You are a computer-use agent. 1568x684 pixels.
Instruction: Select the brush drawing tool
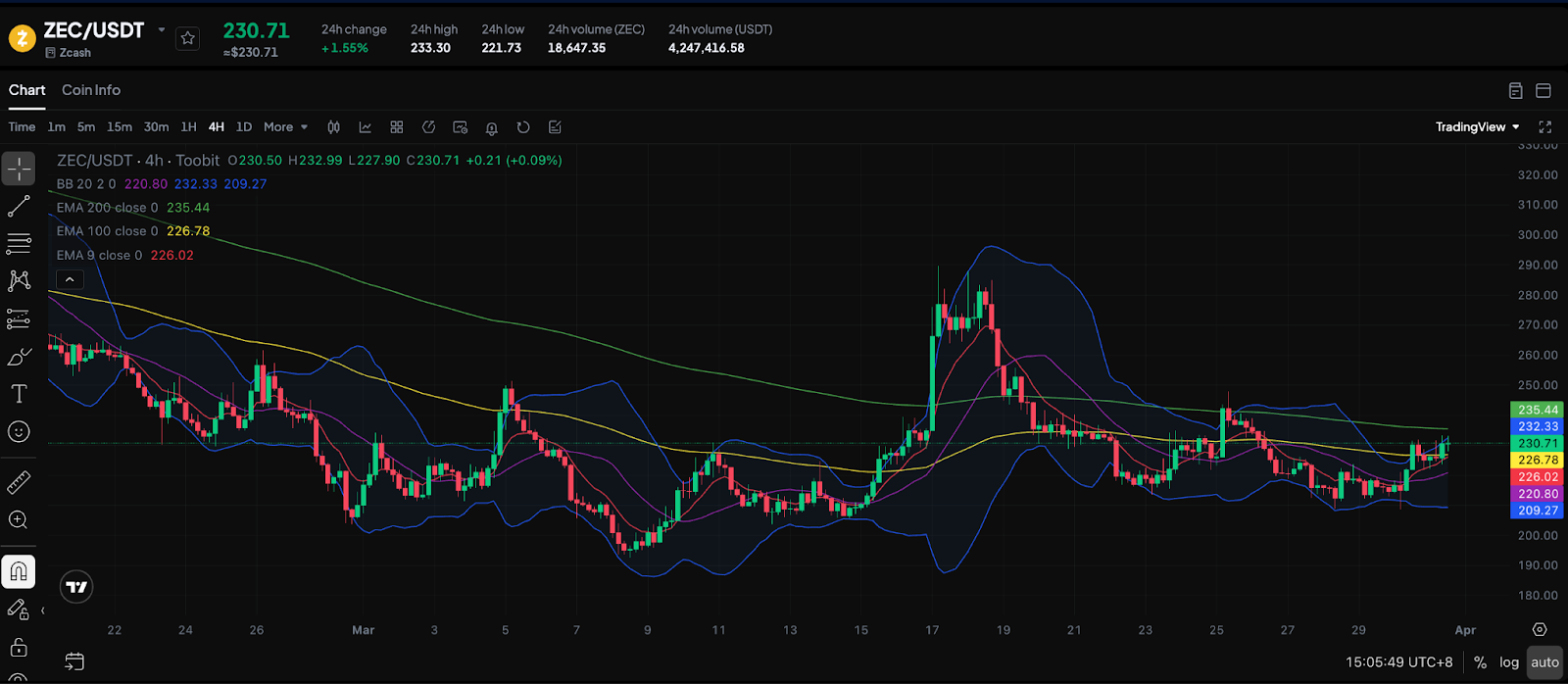click(19, 357)
